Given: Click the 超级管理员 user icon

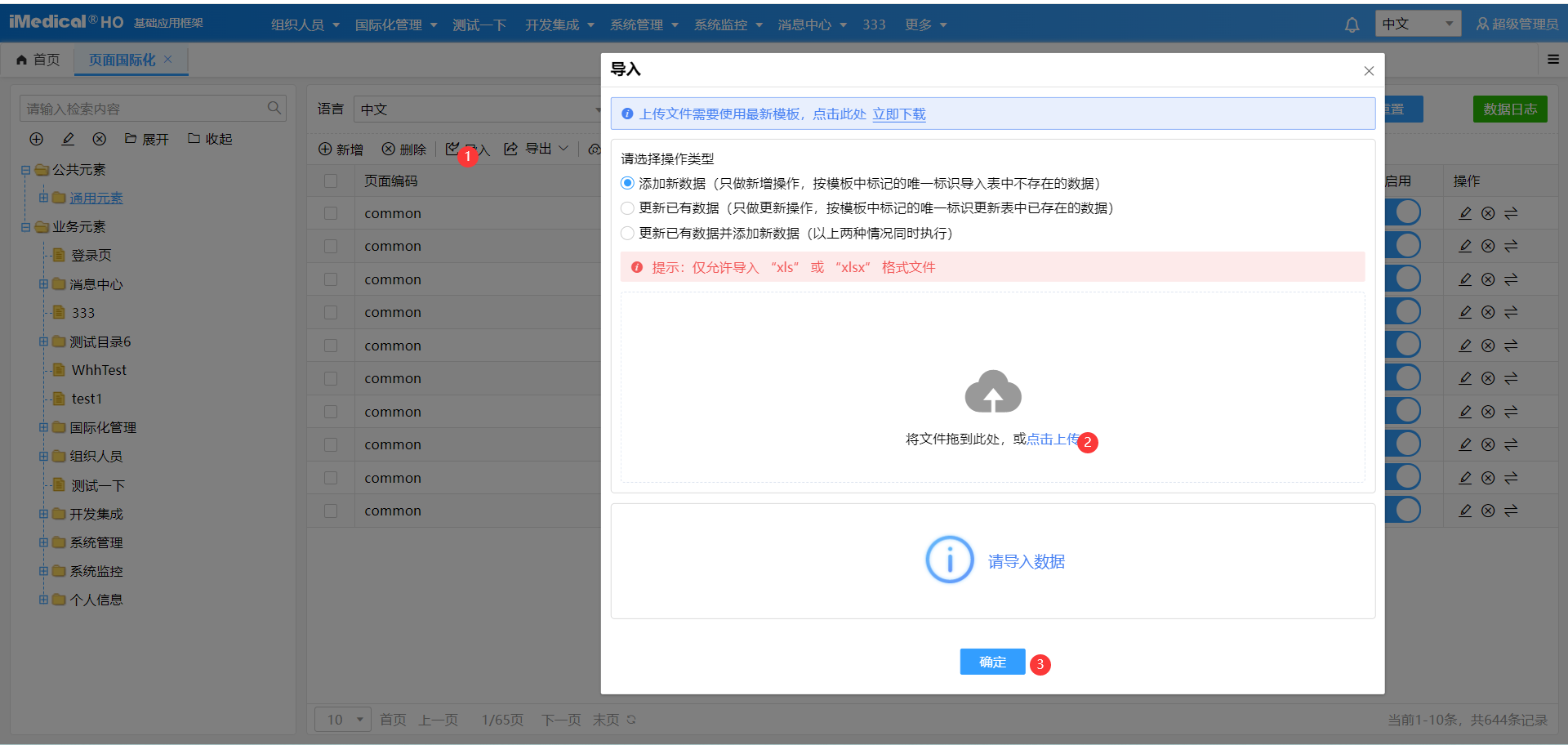Looking at the screenshot, I should click(1482, 25).
